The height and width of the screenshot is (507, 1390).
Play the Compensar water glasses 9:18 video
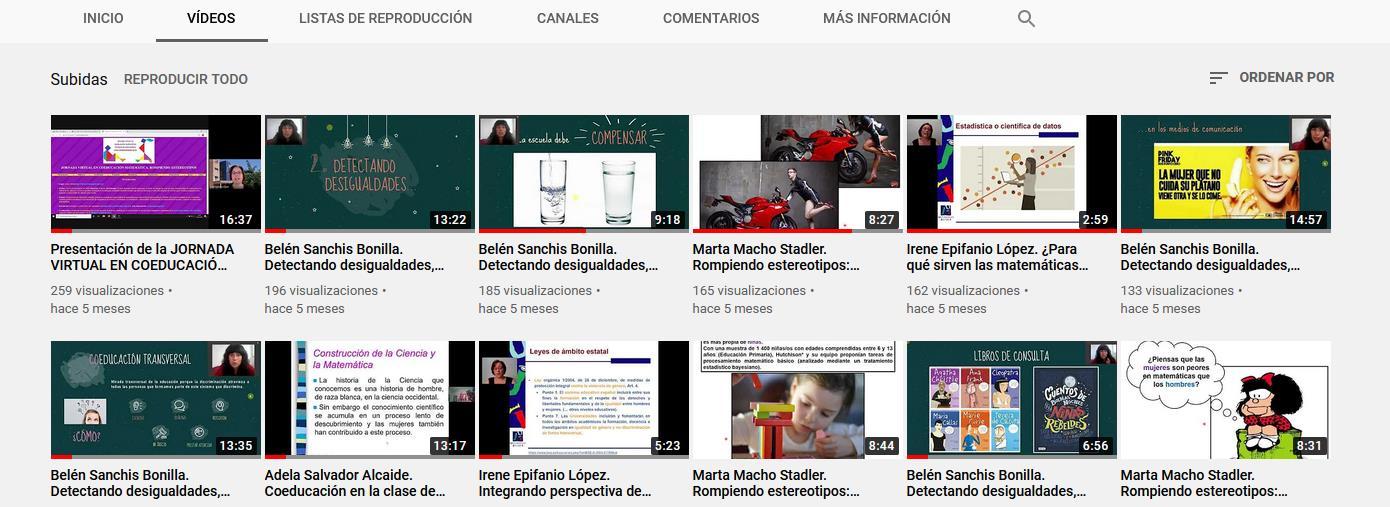584,174
